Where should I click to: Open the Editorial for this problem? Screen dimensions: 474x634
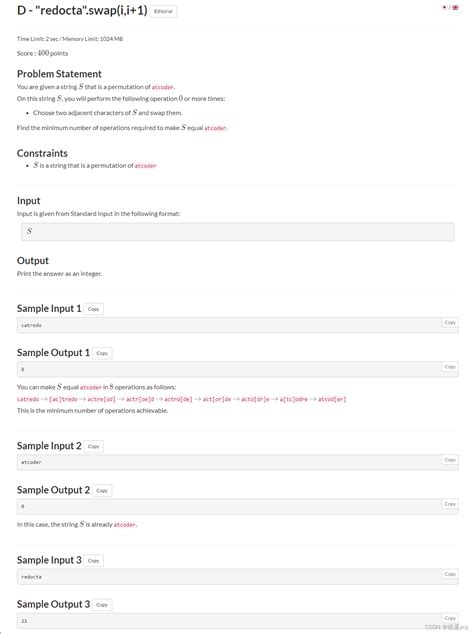point(163,11)
